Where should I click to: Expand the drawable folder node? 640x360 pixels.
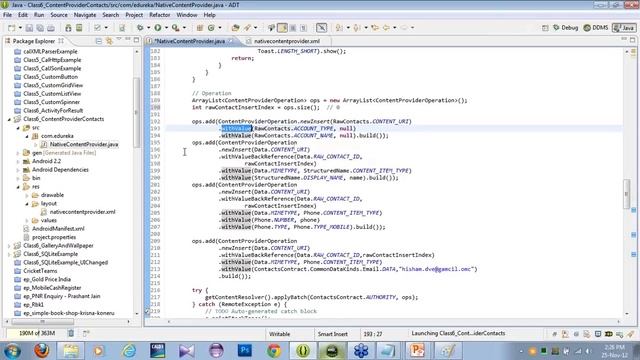pyautogui.click(x=27, y=195)
